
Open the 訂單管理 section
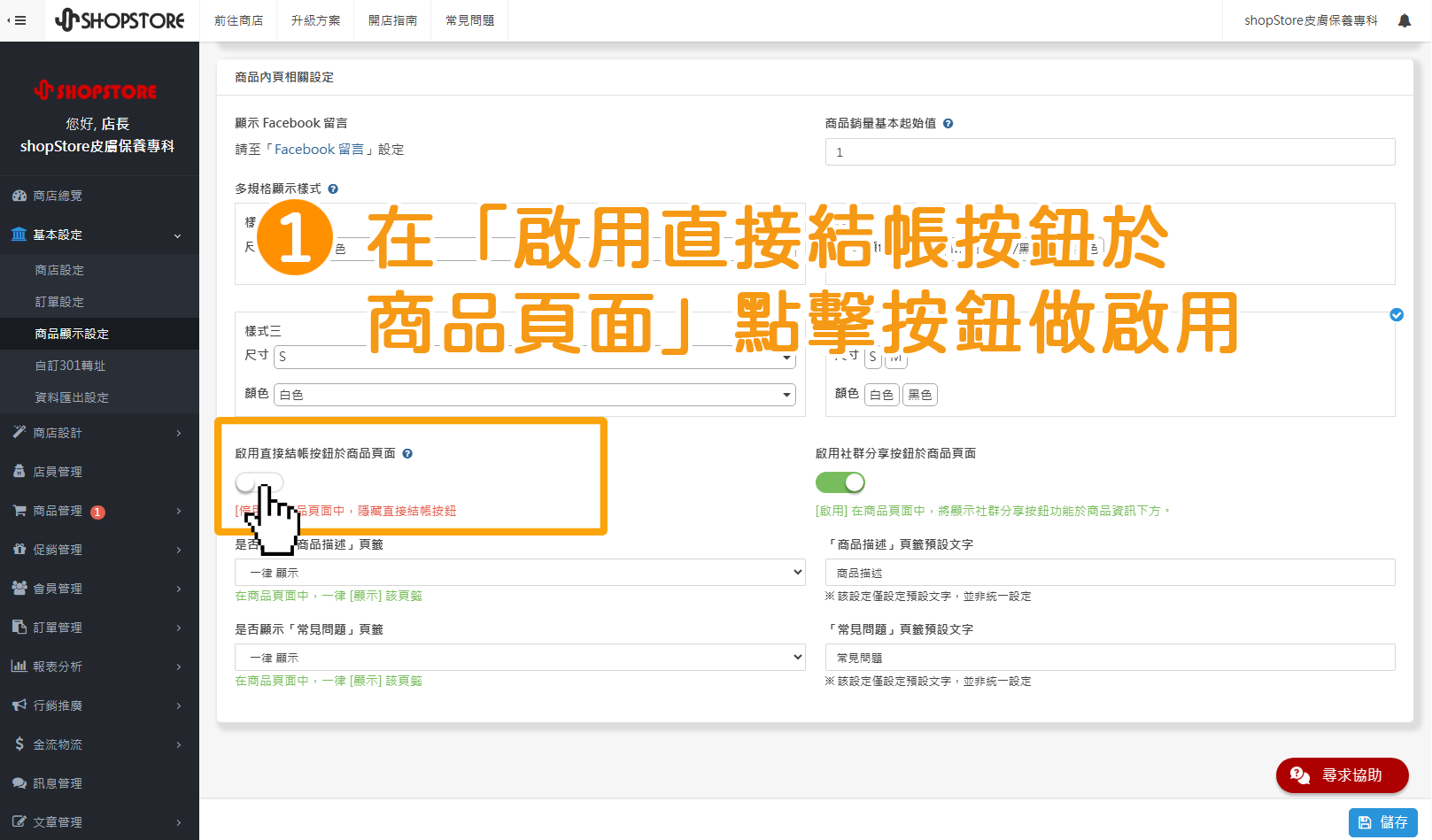[57, 627]
